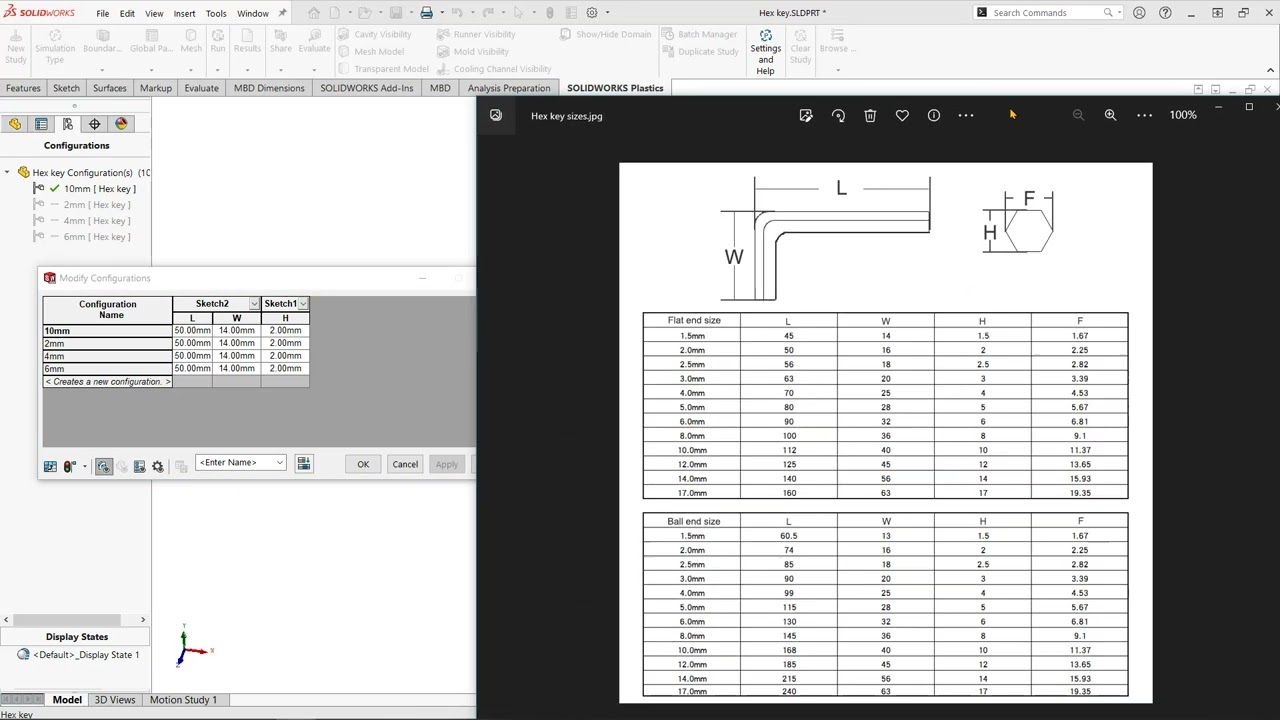Open the FeatureManager design tree tab
The image size is (1280, 720).
[14, 124]
